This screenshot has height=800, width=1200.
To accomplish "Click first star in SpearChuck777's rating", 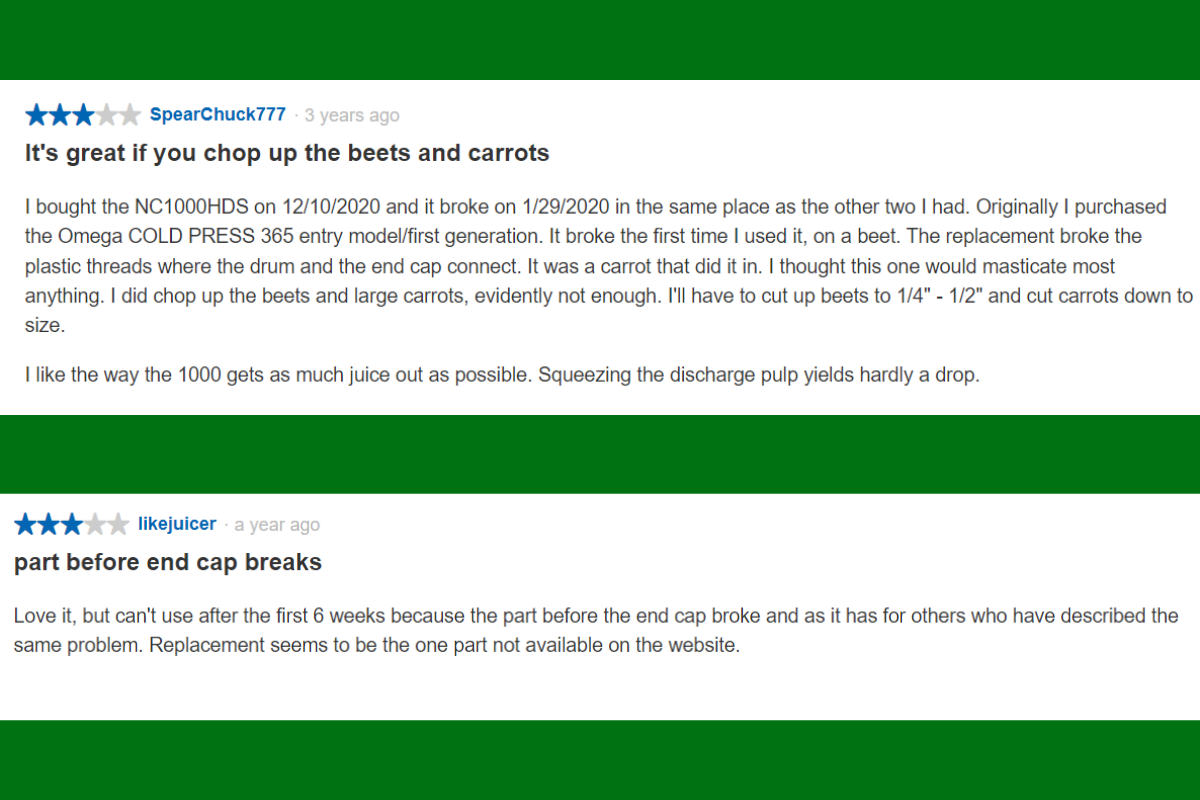I will click(37, 115).
